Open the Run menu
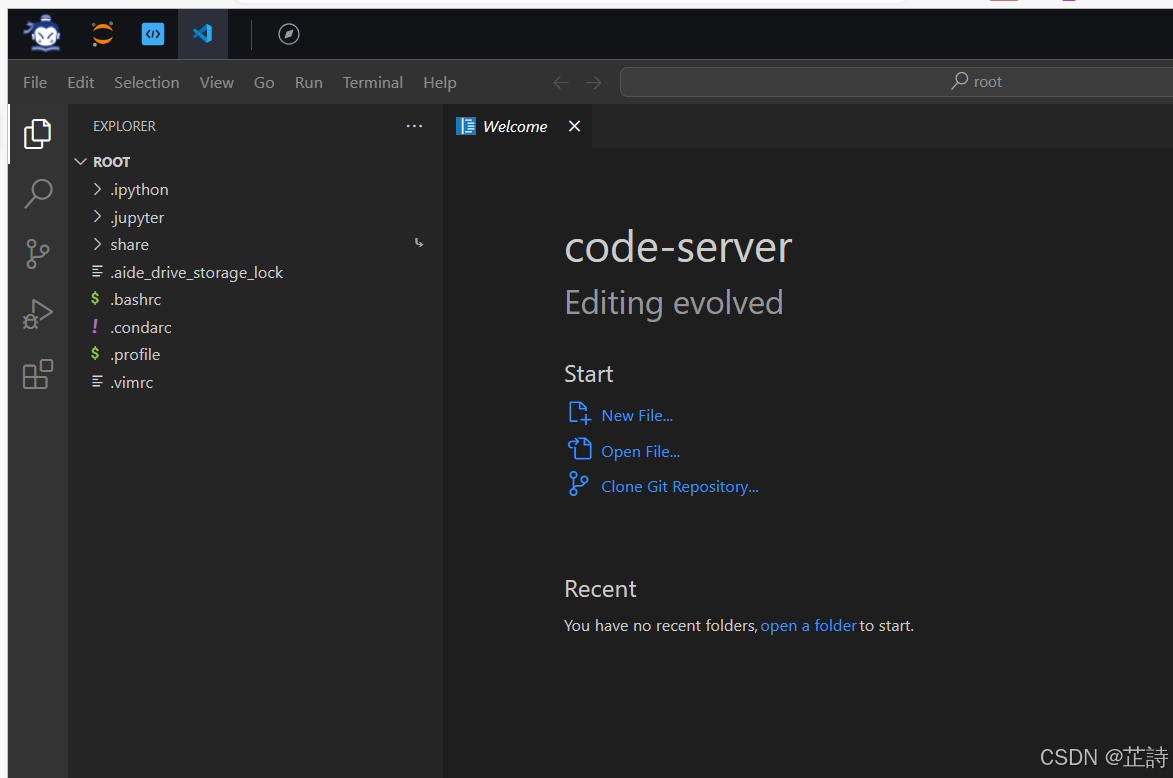The image size is (1173, 778). click(308, 82)
